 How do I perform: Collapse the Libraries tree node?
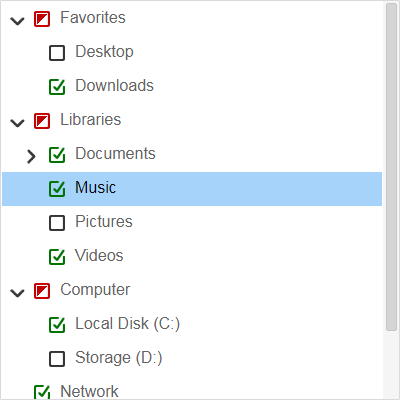17,123
